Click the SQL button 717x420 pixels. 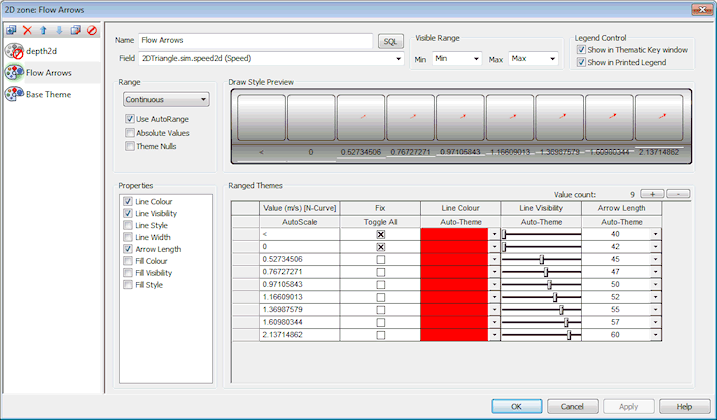[x=391, y=41]
